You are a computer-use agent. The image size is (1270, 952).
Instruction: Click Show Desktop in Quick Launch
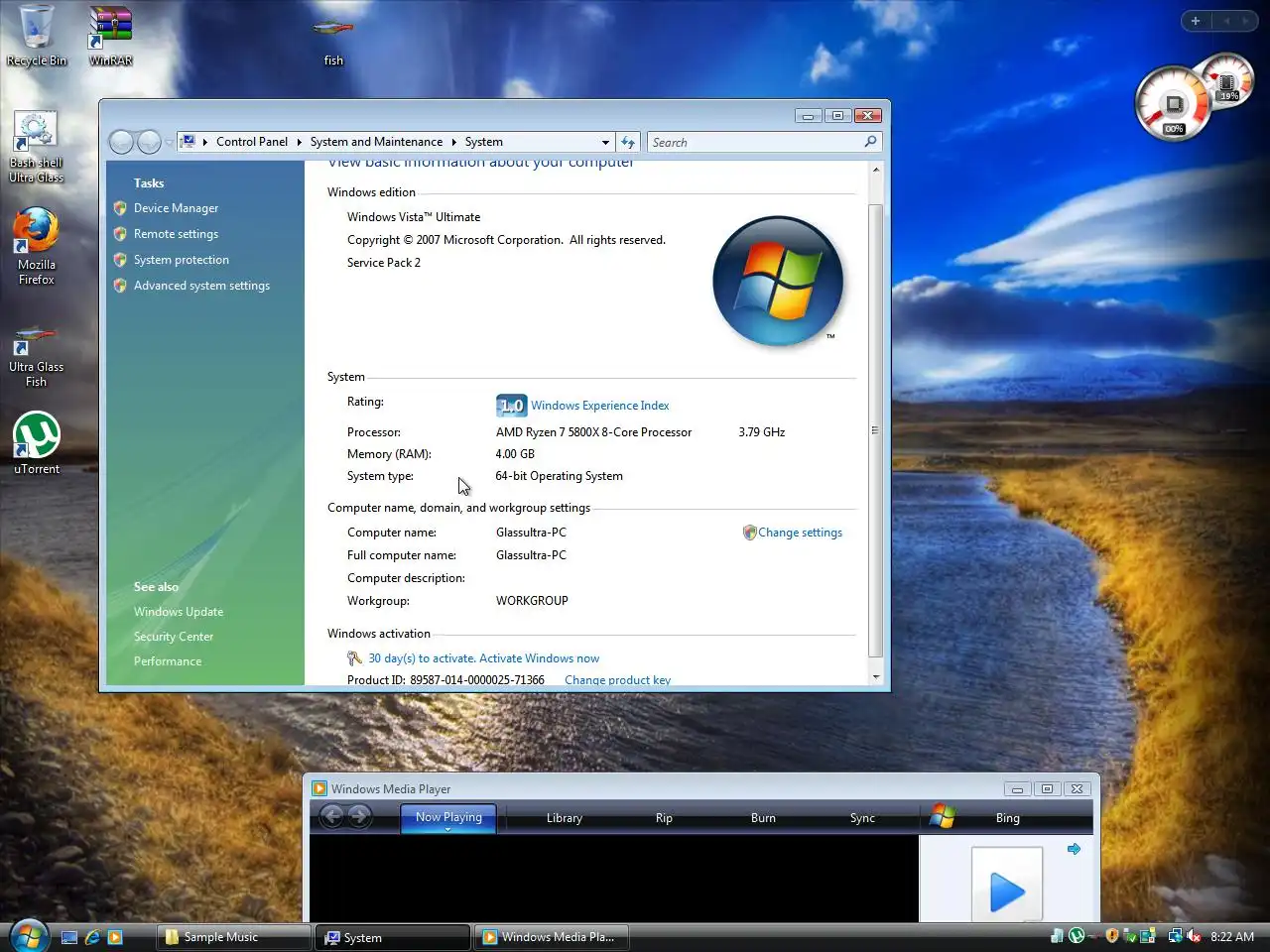(69, 936)
